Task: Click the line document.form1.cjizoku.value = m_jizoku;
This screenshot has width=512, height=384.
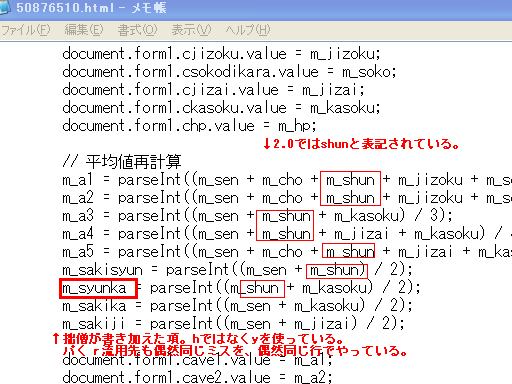Action: 221,54
